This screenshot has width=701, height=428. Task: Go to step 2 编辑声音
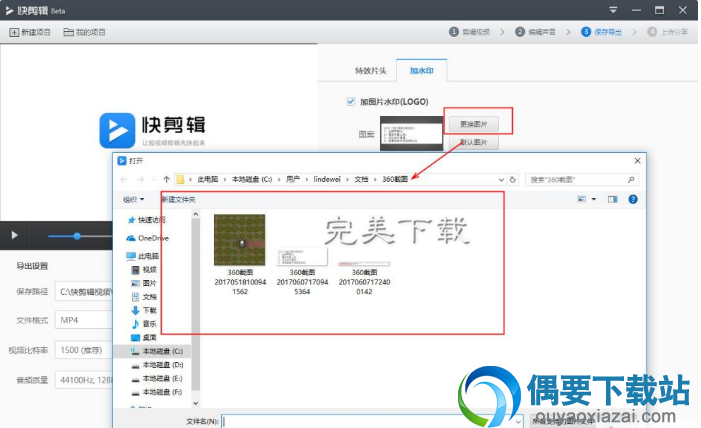click(x=535, y=32)
